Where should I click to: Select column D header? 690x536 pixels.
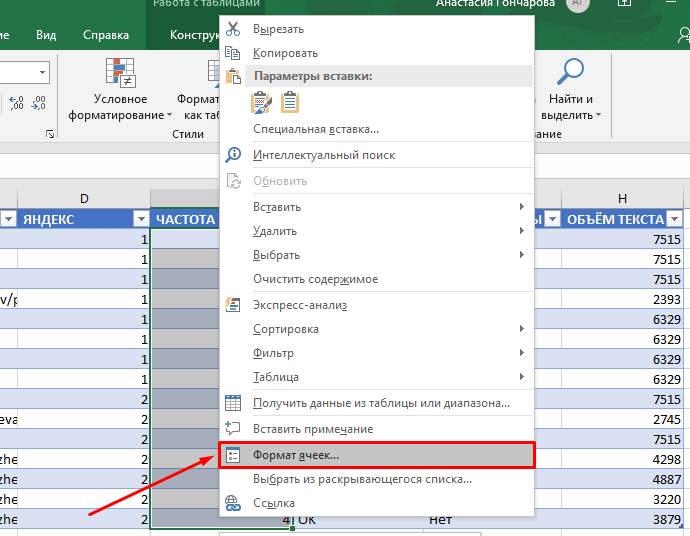(x=84, y=198)
